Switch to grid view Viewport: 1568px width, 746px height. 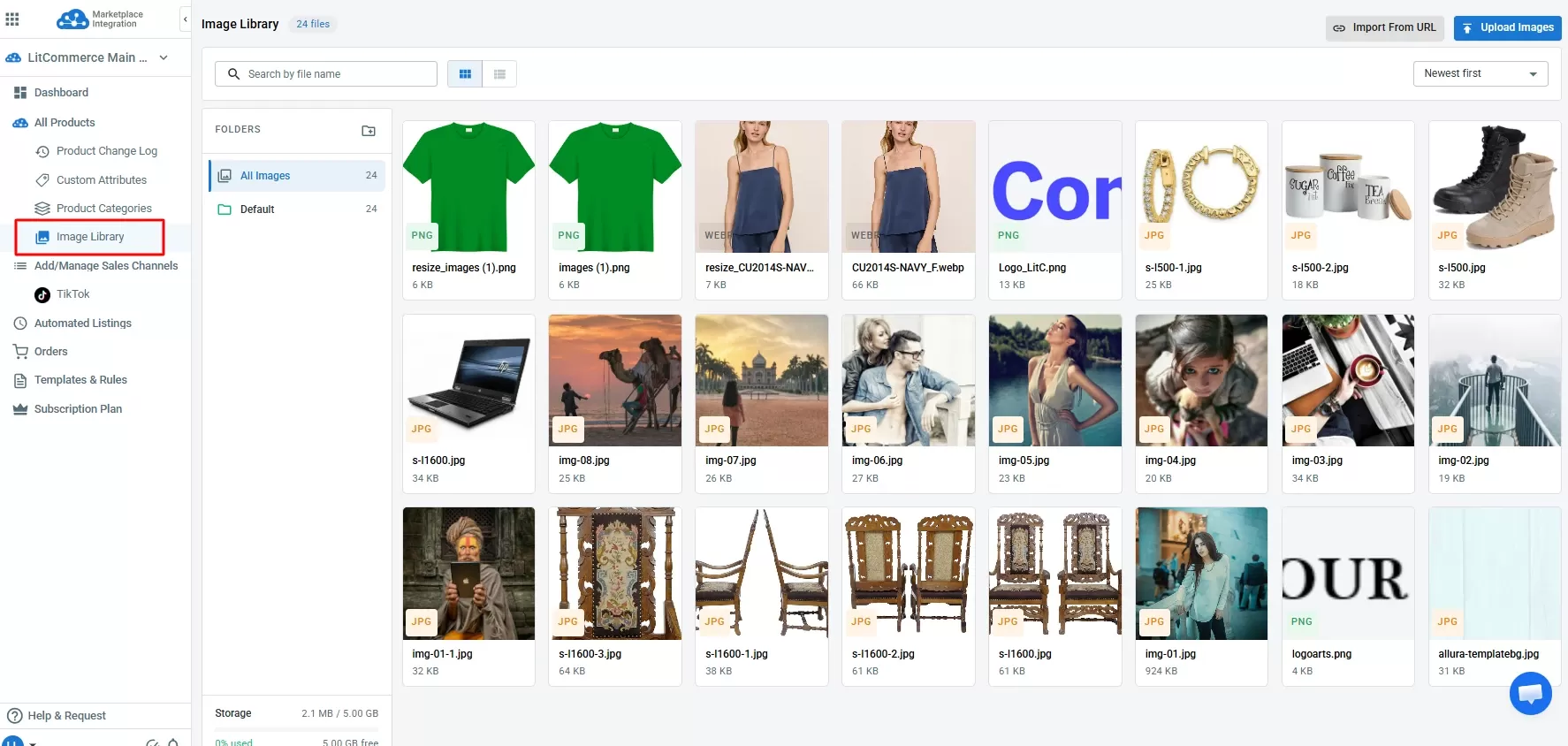tap(465, 74)
